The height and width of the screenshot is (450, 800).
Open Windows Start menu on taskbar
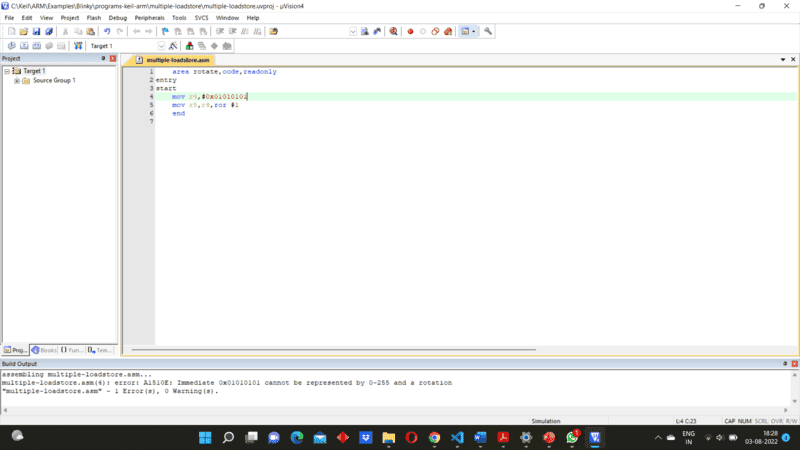coord(205,437)
